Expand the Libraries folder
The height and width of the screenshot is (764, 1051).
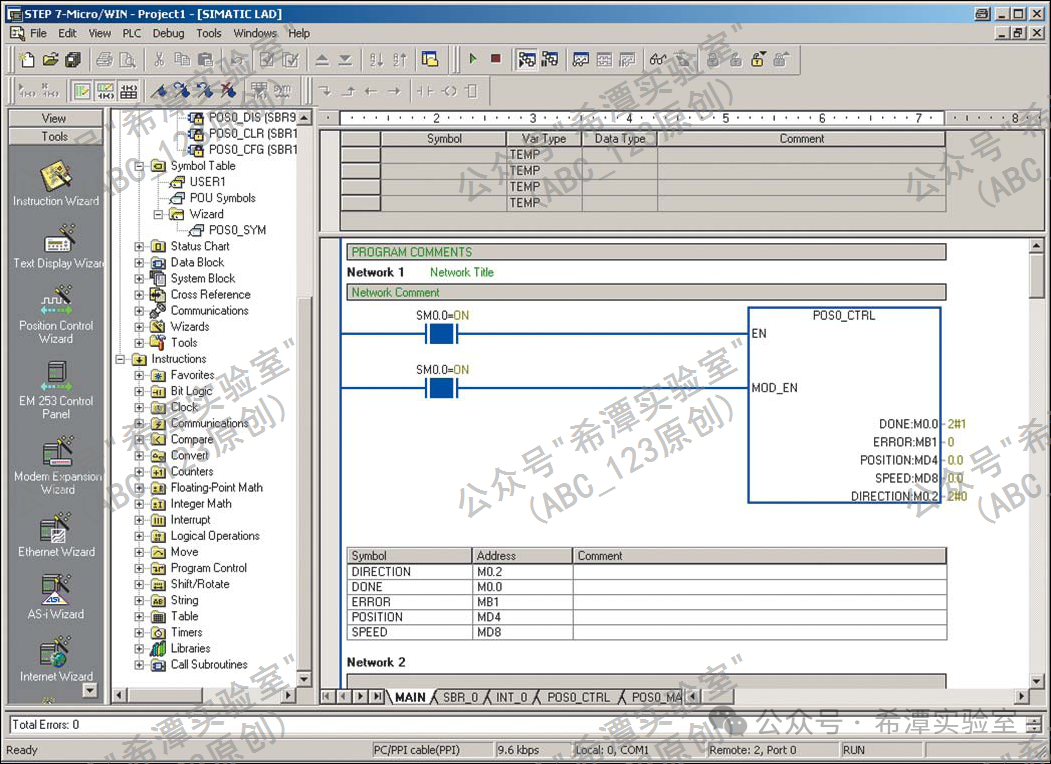click(x=139, y=648)
